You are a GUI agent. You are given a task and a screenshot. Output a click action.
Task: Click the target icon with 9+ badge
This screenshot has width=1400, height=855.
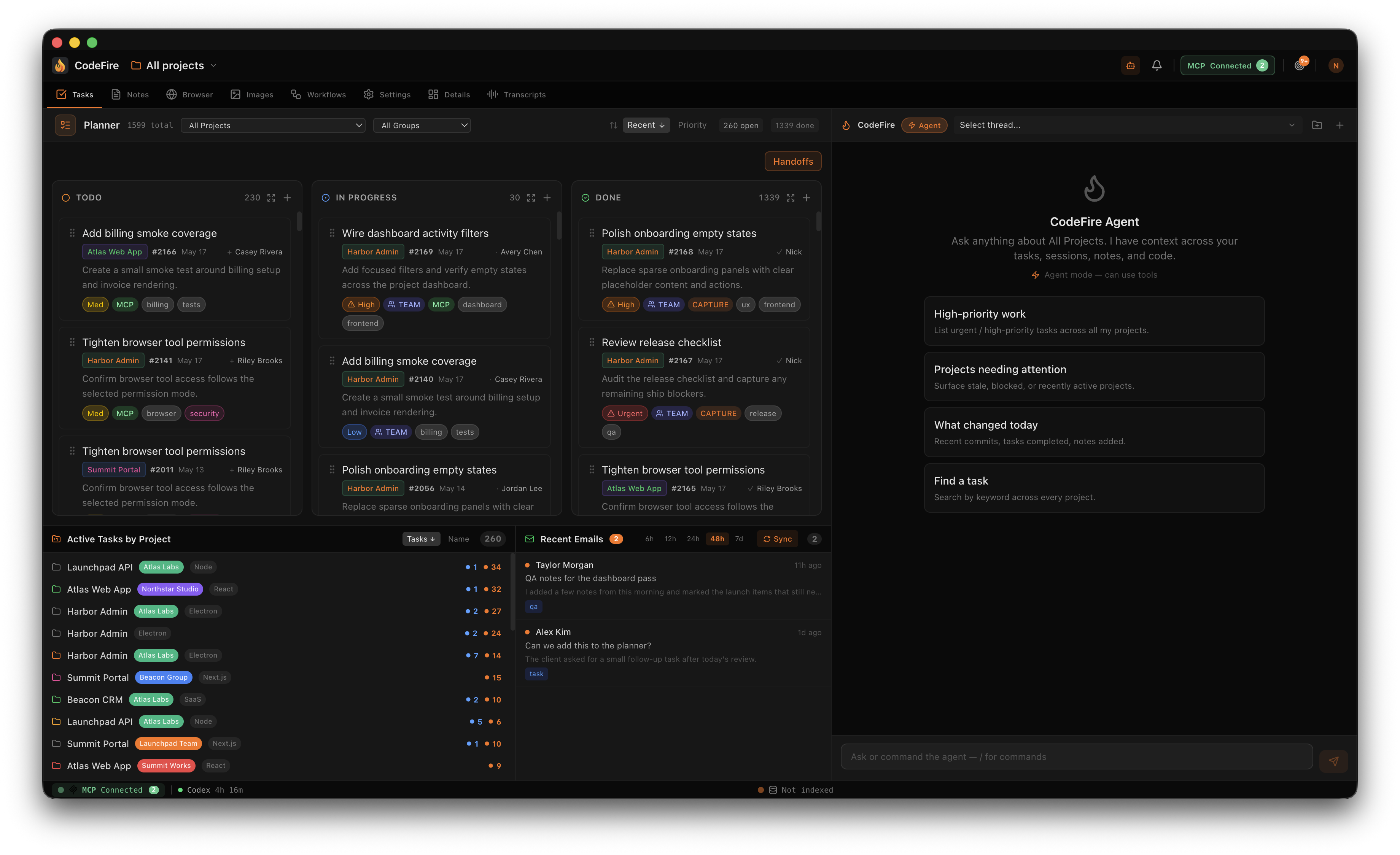(1300, 65)
